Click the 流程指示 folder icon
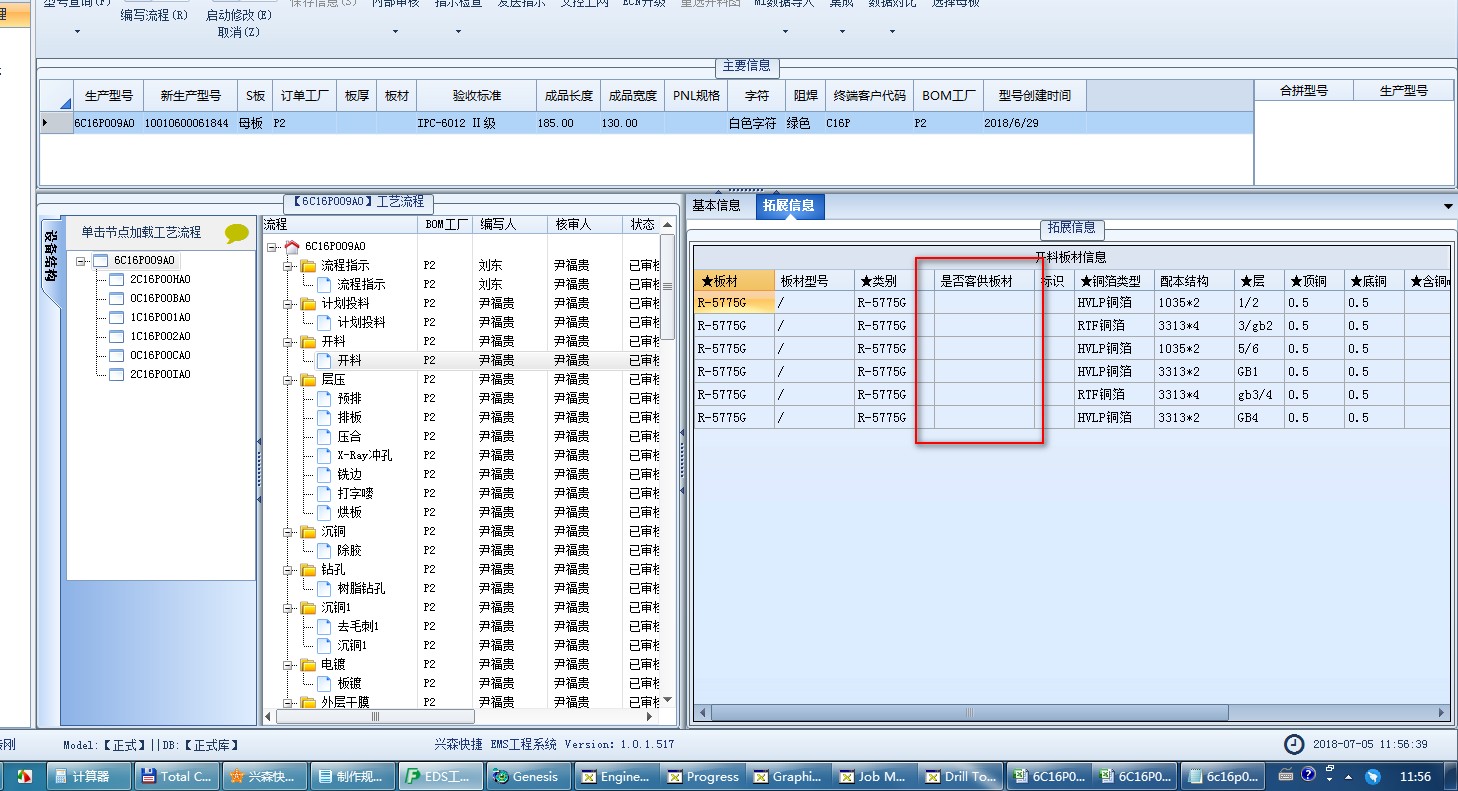The image size is (1458, 791). [309, 265]
